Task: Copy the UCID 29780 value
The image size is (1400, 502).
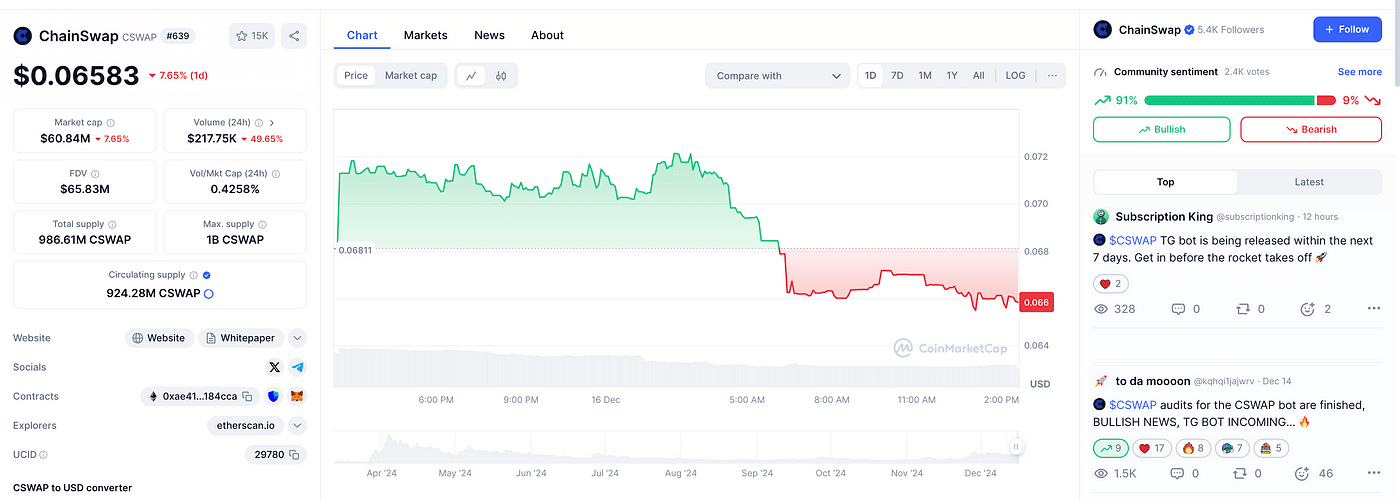Action: point(294,455)
